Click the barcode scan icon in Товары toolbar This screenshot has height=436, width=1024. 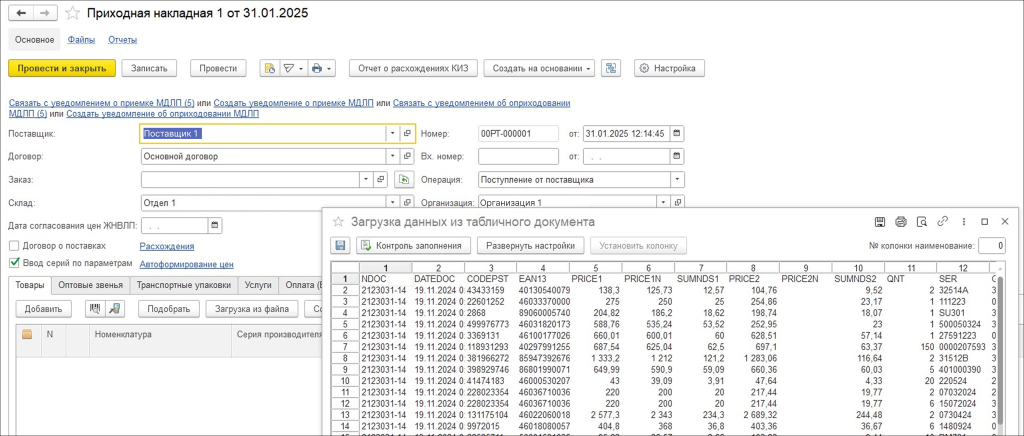pos(95,309)
